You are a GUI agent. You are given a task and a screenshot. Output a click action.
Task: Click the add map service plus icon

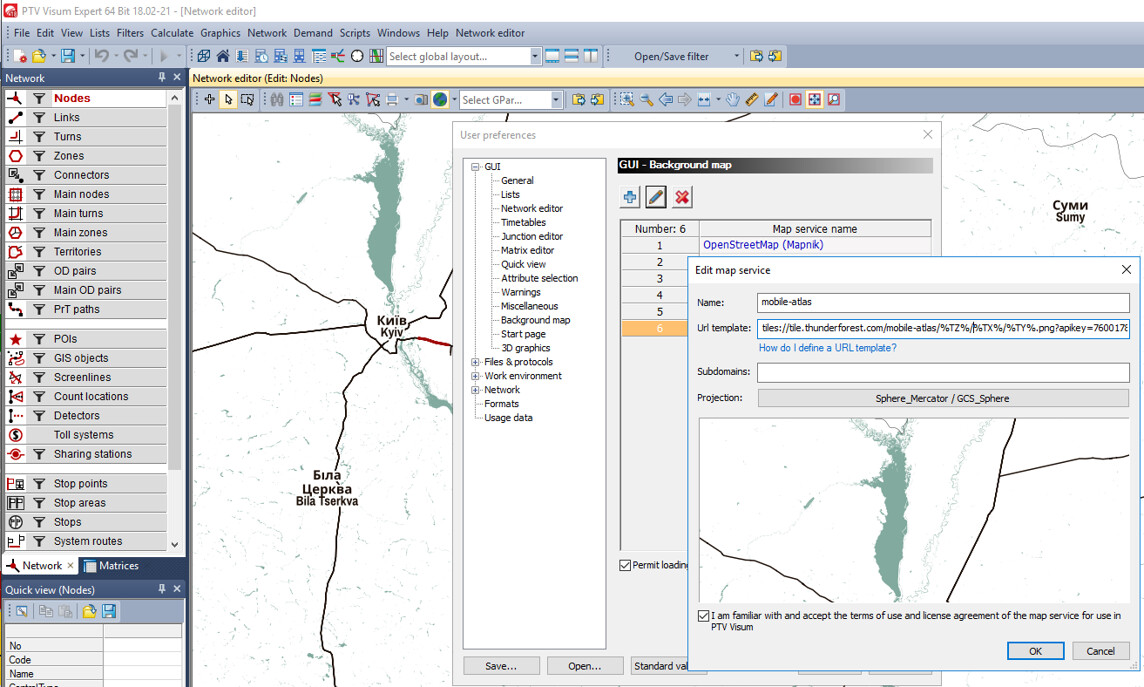click(x=630, y=197)
